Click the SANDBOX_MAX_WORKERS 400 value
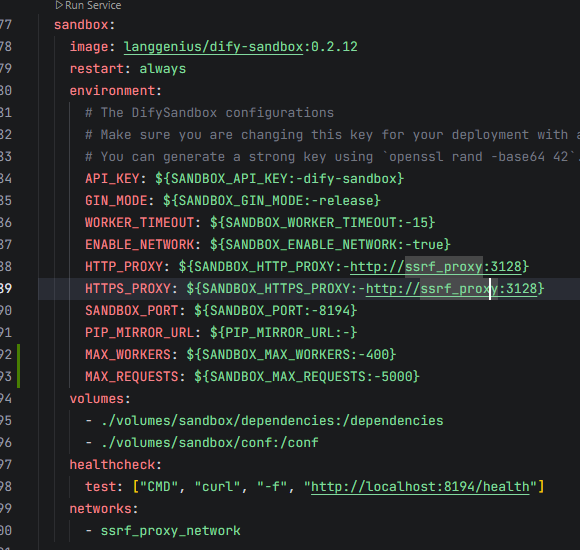The width and height of the screenshot is (580, 550). click(x=291, y=354)
